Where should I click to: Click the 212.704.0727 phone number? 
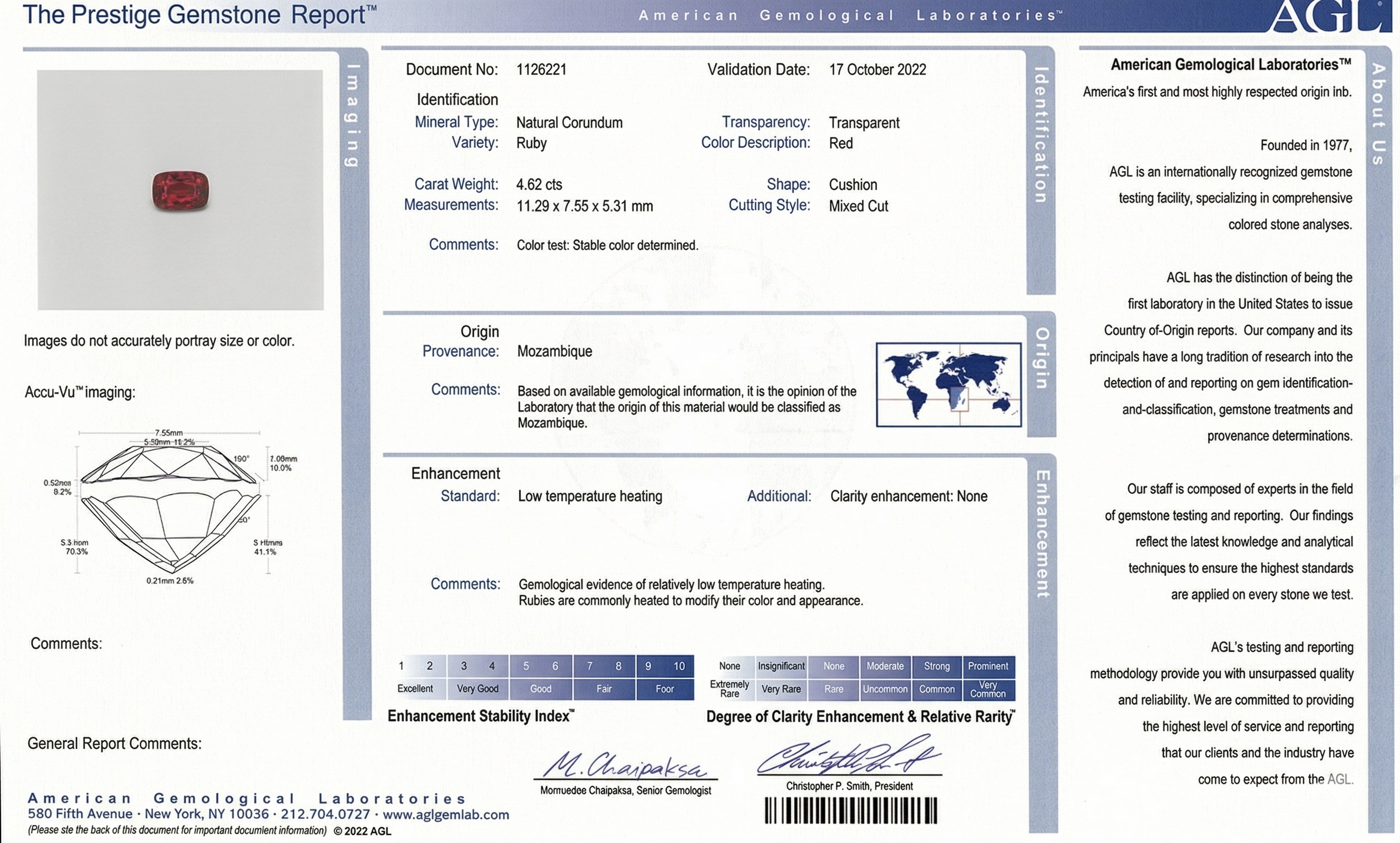tap(325, 814)
